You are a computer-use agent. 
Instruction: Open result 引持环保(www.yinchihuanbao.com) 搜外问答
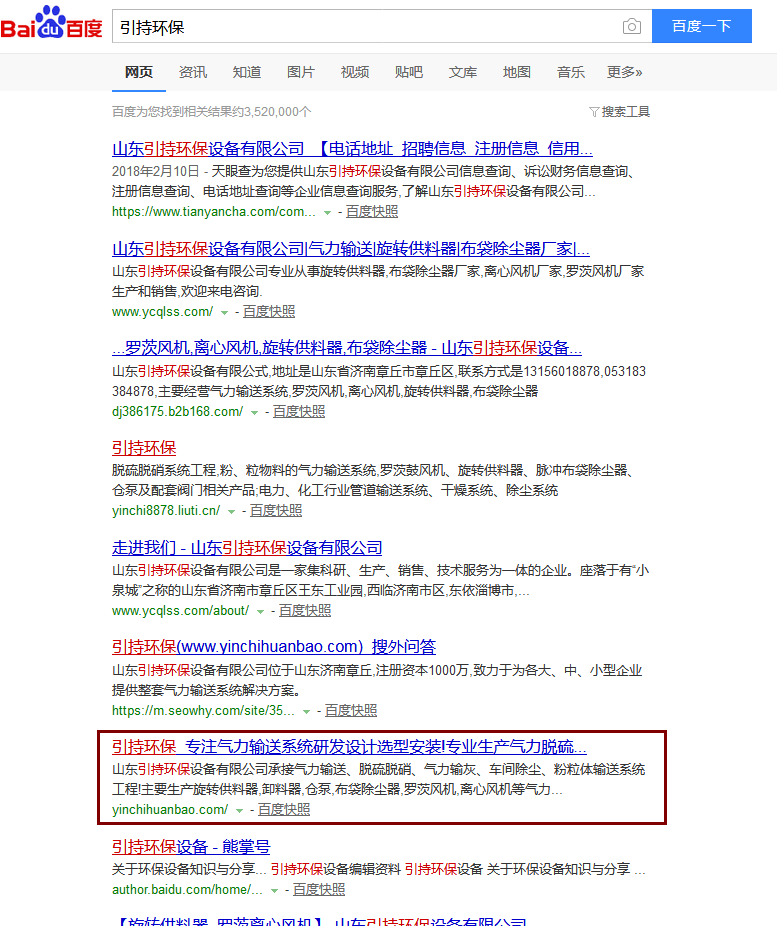pos(274,647)
